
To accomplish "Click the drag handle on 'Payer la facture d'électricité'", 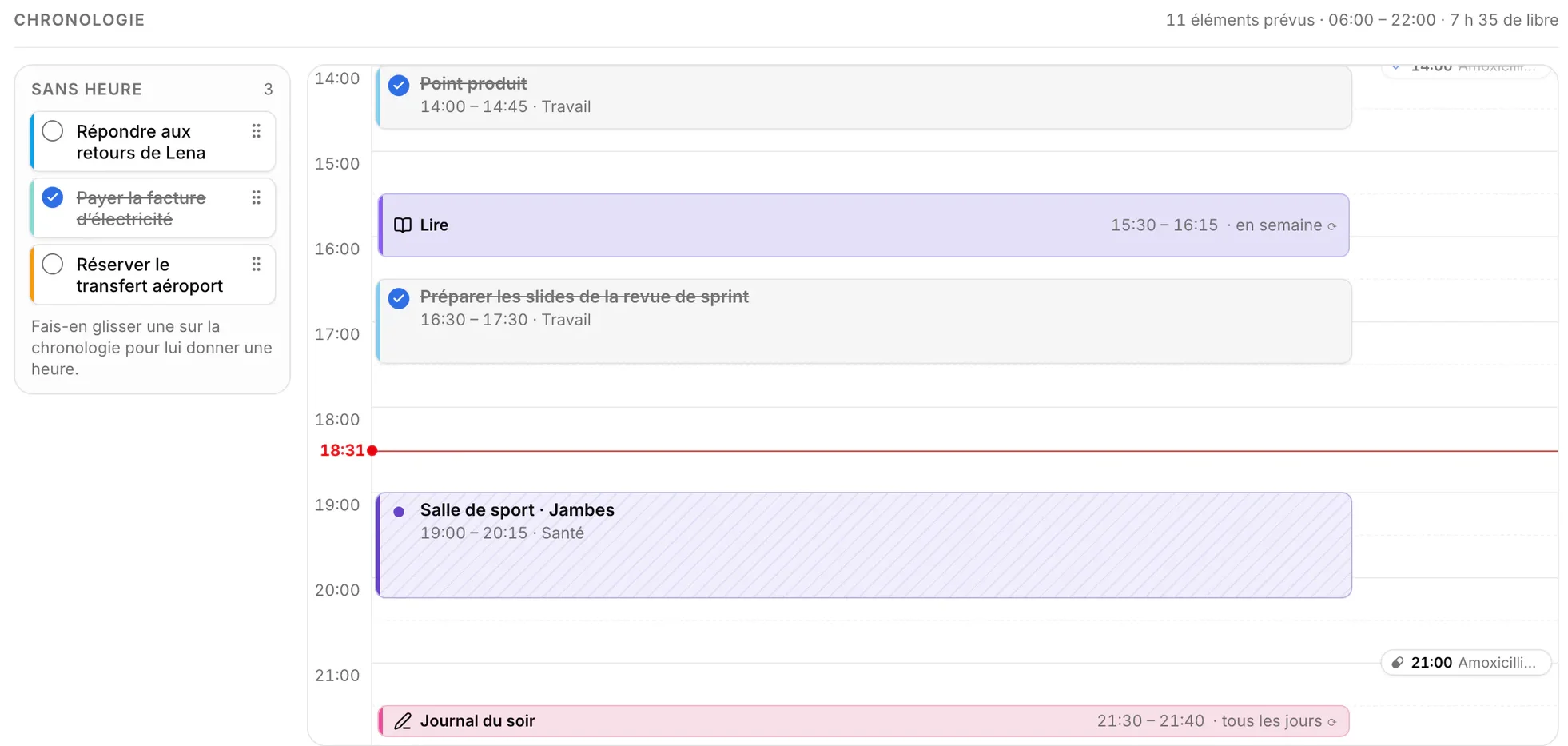I will point(256,197).
